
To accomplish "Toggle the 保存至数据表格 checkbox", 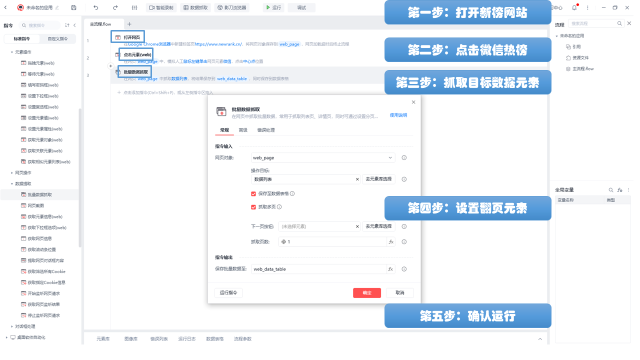I will (253, 193).
